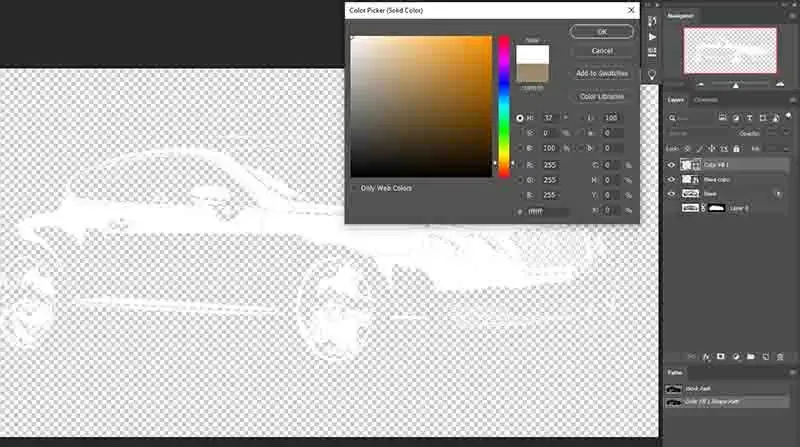Open the History panel icon in side dock
The image size is (800, 447).
point(652,21)
